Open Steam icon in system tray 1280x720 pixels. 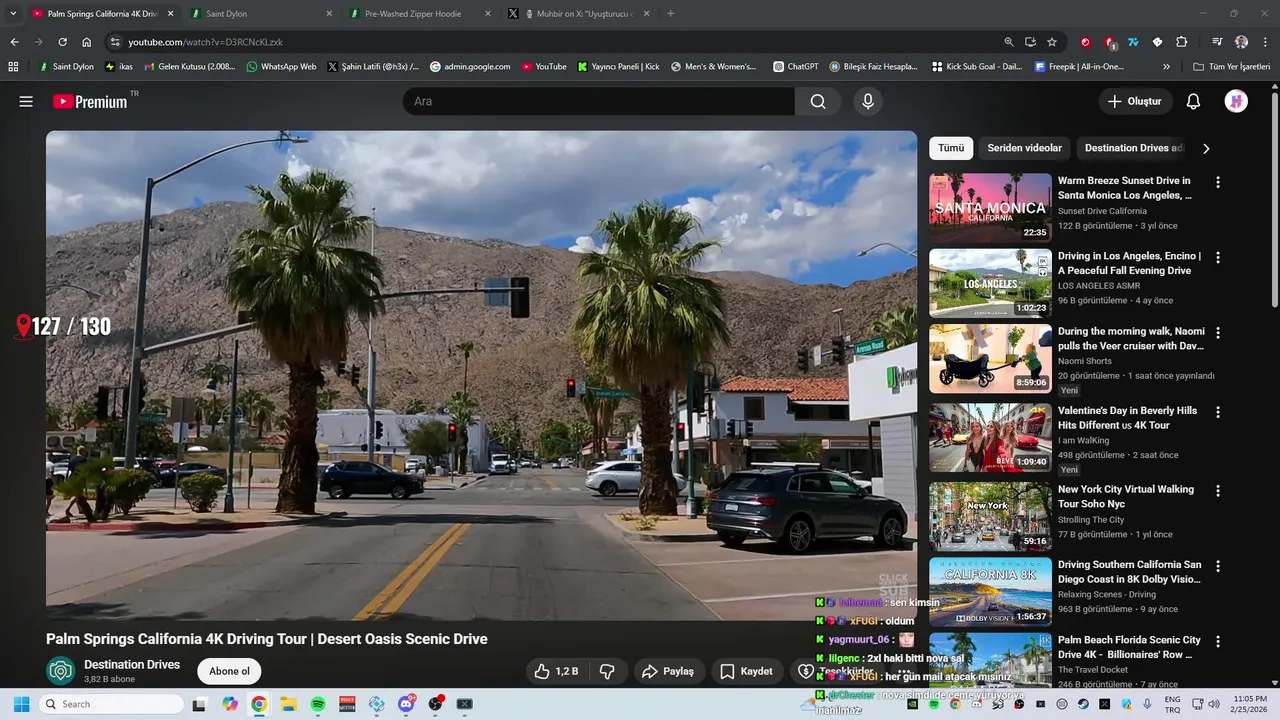(1083, 704)
